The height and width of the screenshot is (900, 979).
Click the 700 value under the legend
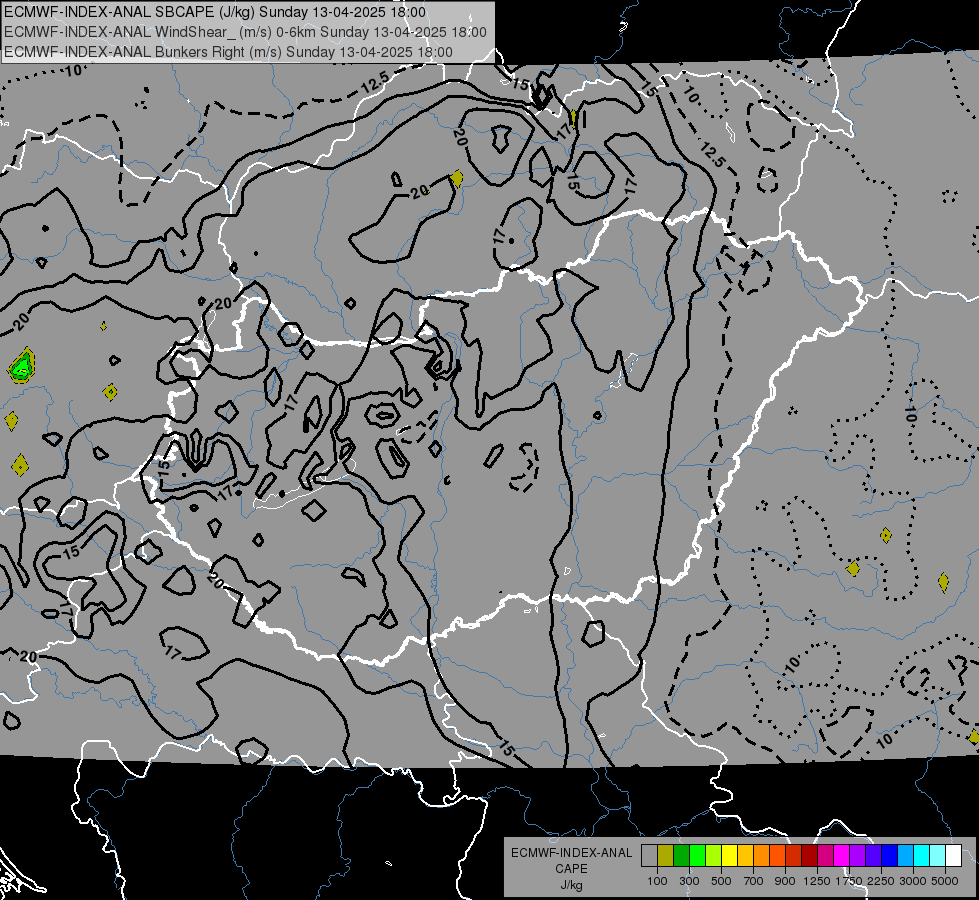[x=754, y=881]
